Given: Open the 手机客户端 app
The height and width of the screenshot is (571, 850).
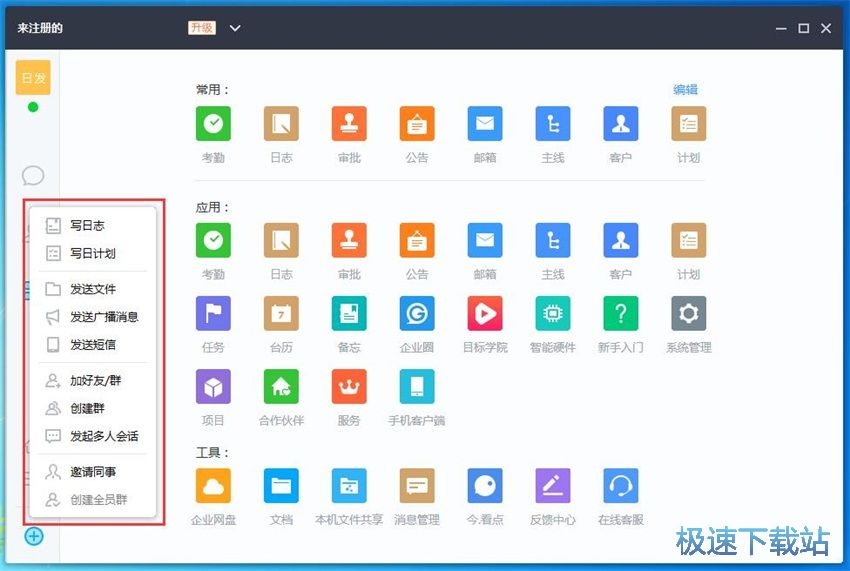Looking at the screenshot, I should (417, 387).
